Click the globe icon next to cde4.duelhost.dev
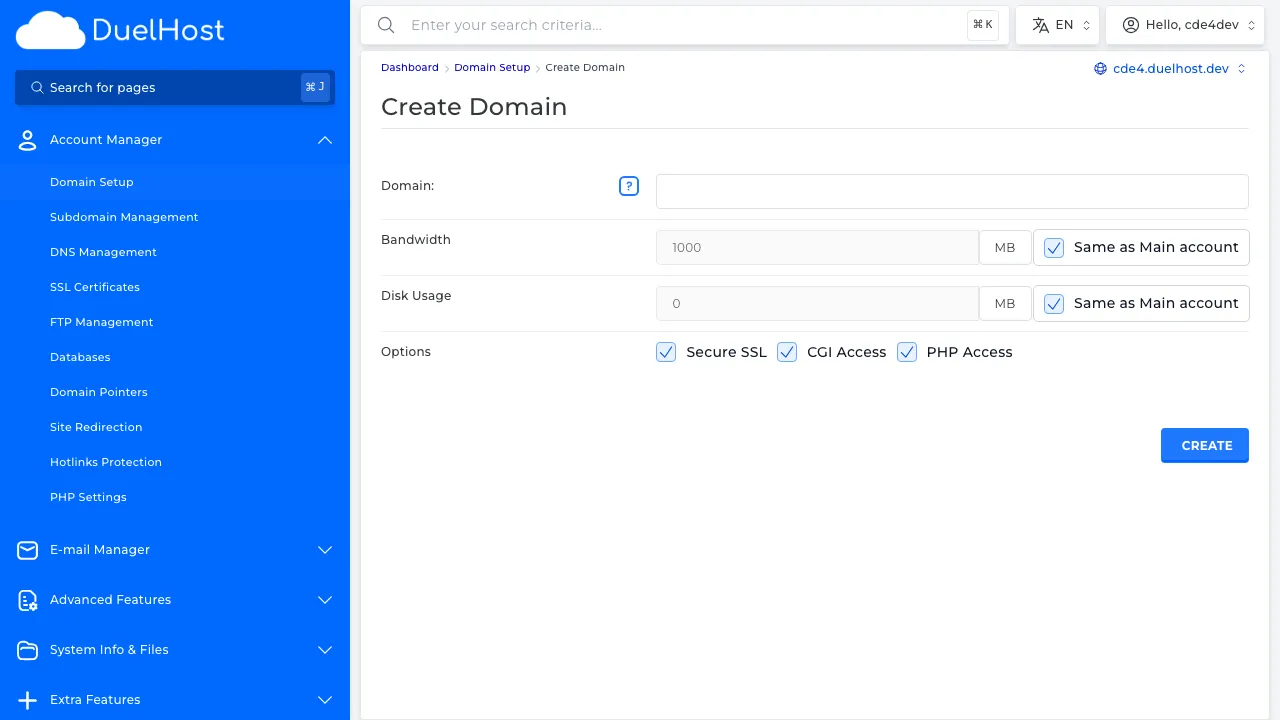 click(x=1100, y=68)
